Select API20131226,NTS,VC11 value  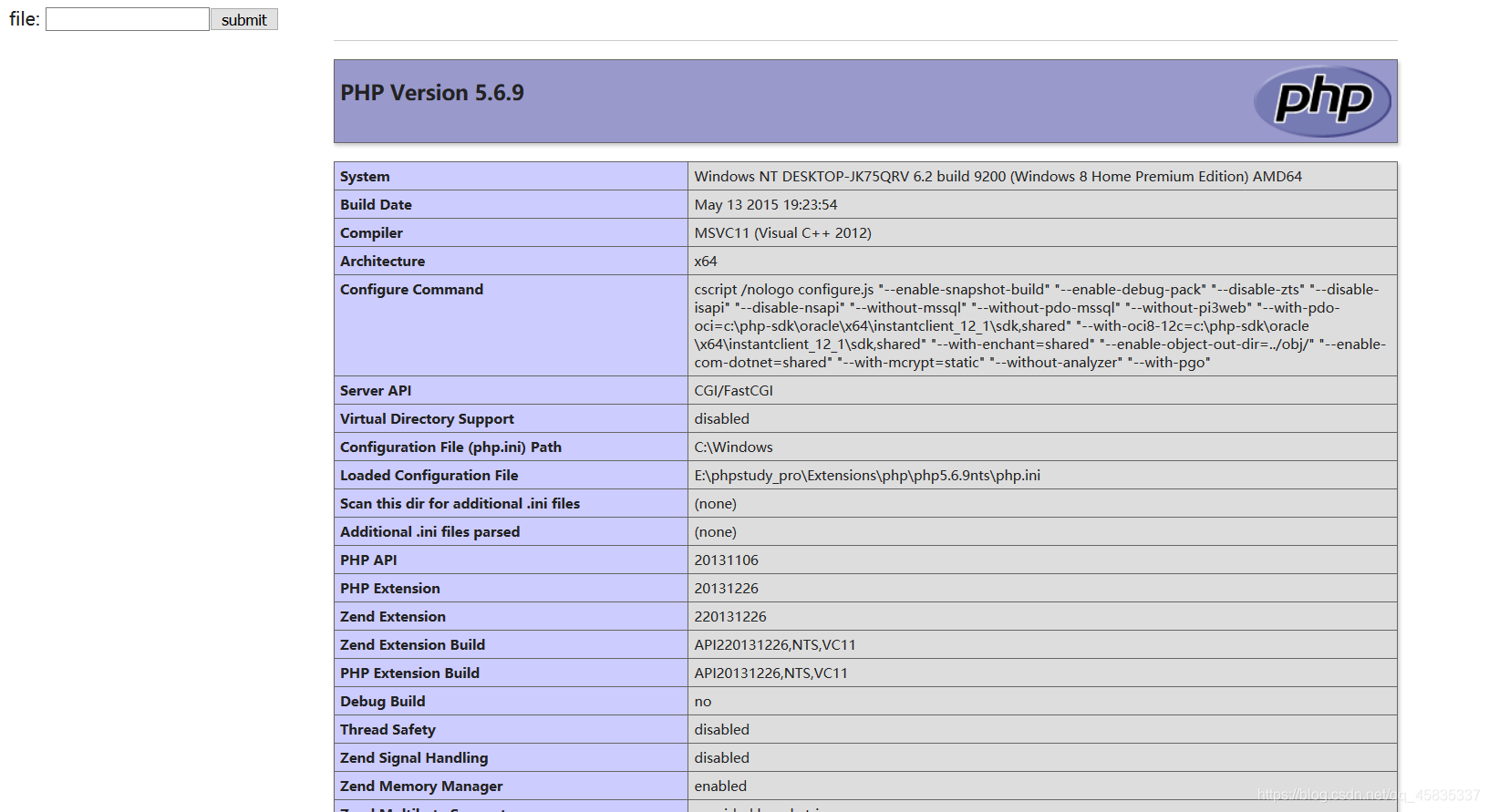click(770, 673)
